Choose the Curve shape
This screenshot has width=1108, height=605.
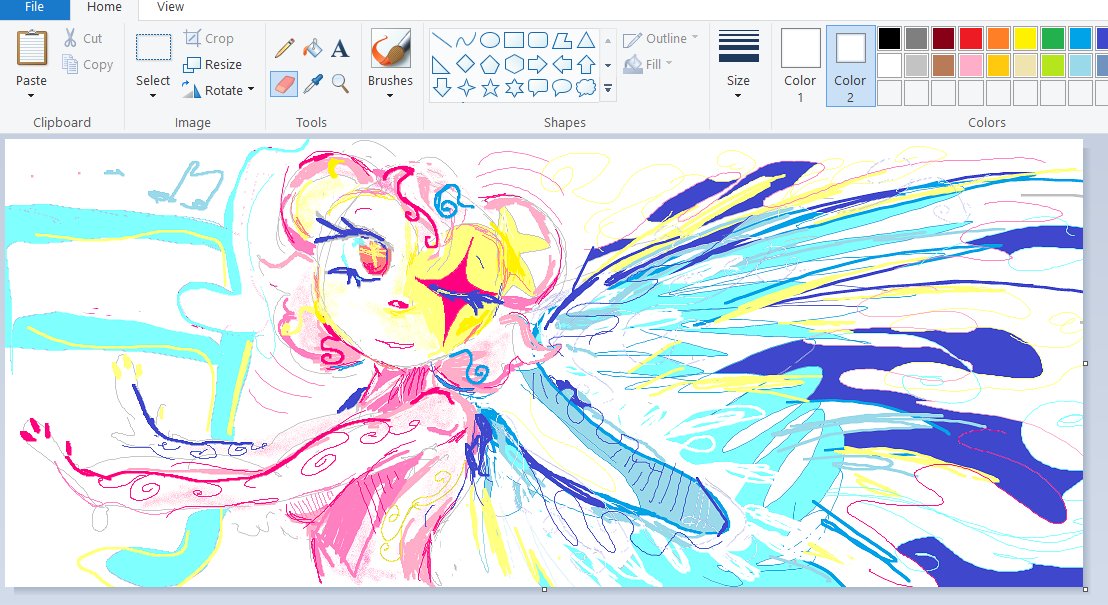click(x=466, y=40)
